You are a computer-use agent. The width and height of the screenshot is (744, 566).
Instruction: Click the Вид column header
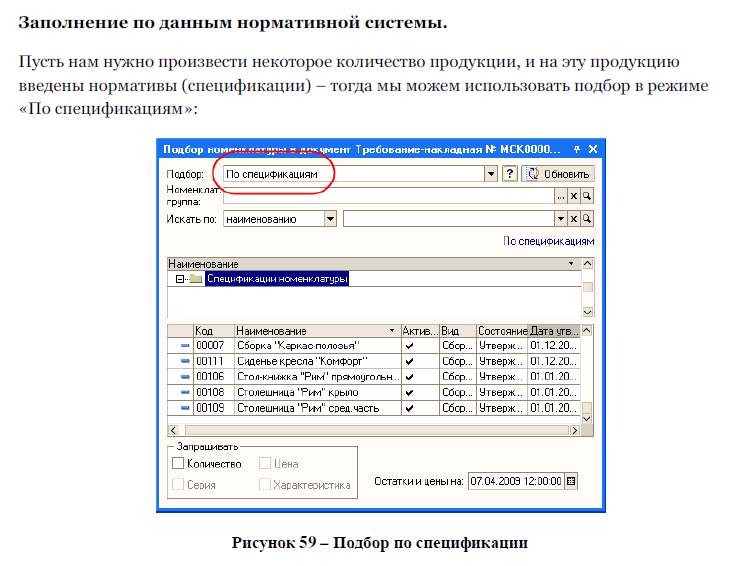click(x=457, y=330)
